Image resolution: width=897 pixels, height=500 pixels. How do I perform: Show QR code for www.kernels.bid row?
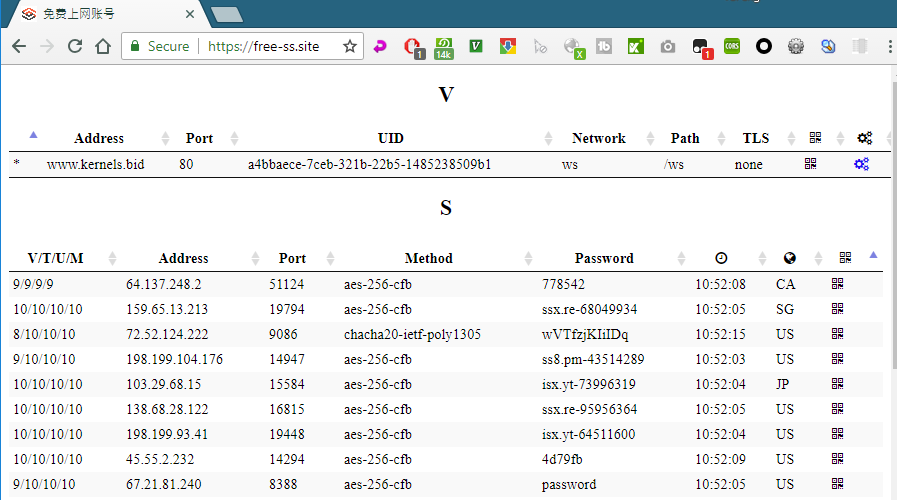click(811, 164)
